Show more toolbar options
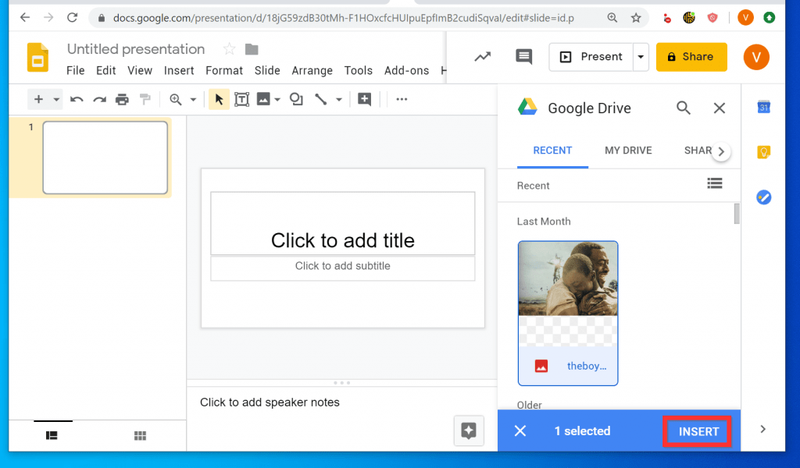 (402, 99)
